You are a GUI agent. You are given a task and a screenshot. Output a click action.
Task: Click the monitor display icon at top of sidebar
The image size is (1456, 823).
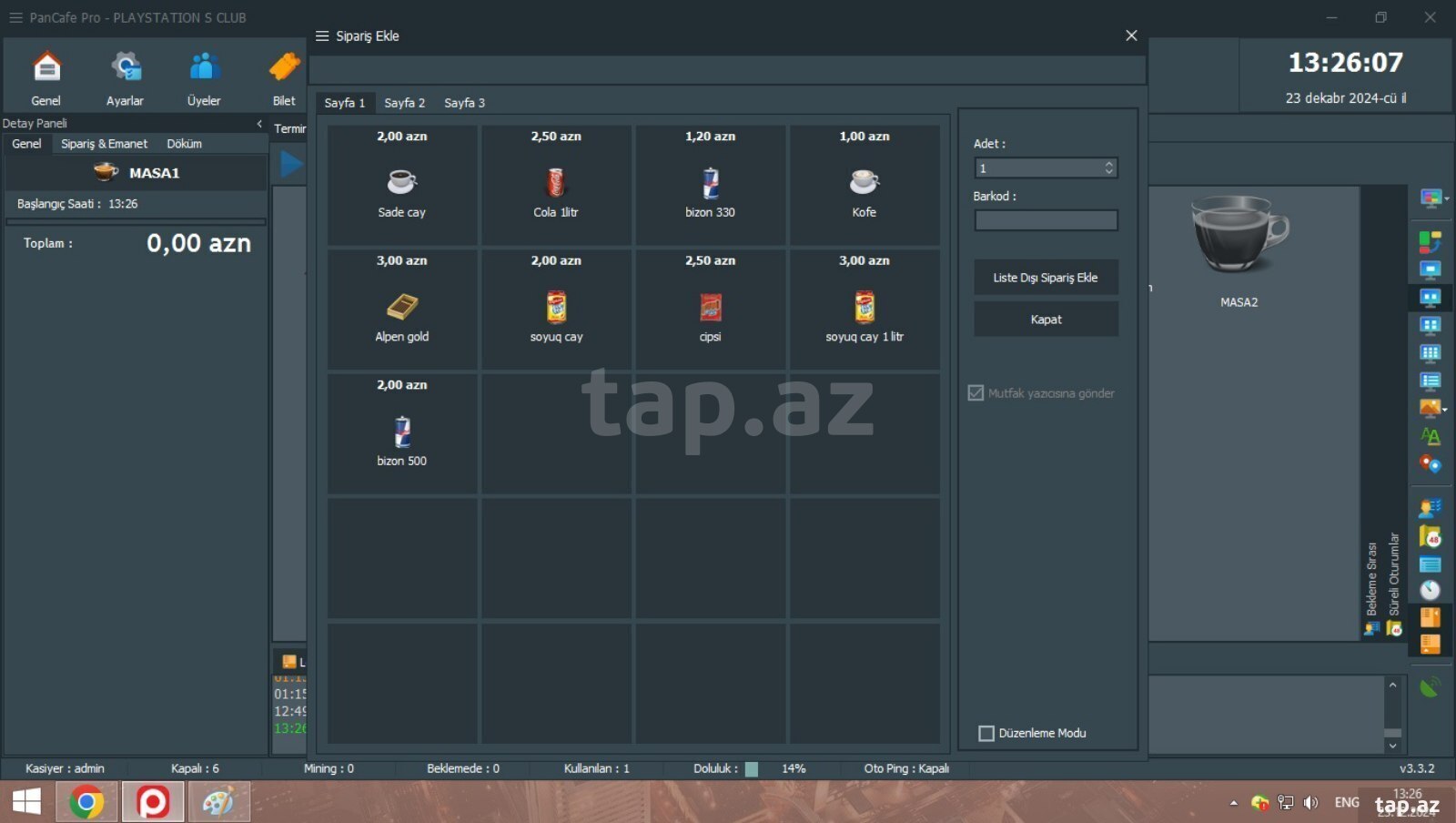point(1431,198)
